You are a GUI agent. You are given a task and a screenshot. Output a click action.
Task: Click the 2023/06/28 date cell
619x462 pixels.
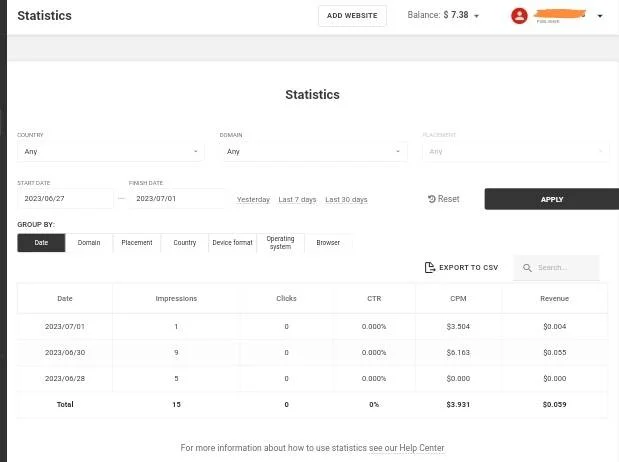(x=65, y=379)
